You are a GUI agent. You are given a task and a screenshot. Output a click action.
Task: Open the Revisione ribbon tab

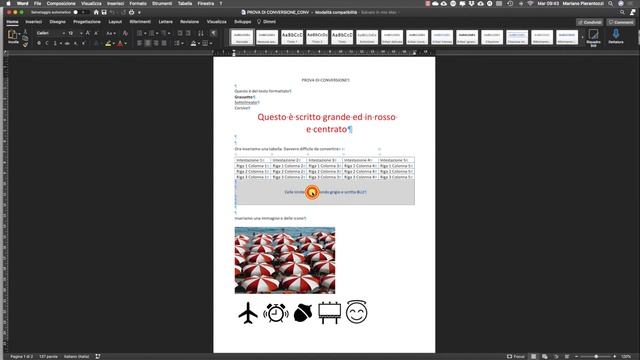pos(189,22)
